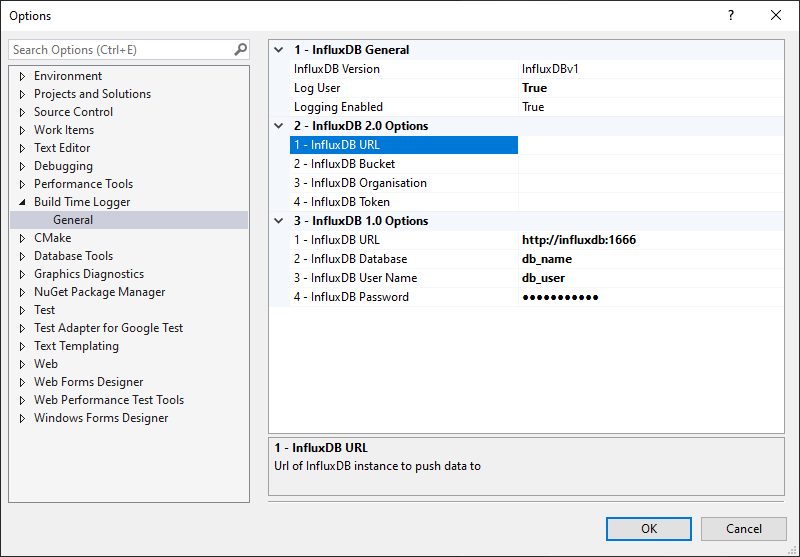Collapse the Build Time Logger node arrow
800x557 pixels.
pos(22,202)
